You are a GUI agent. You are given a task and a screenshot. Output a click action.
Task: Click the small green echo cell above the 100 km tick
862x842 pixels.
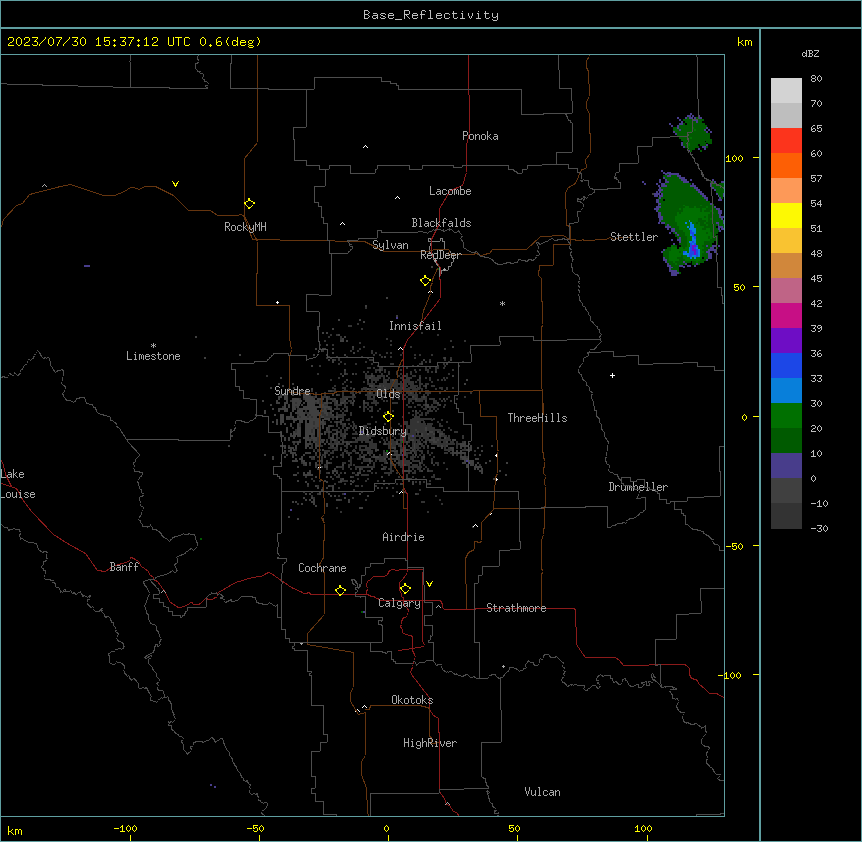(693, 132)
